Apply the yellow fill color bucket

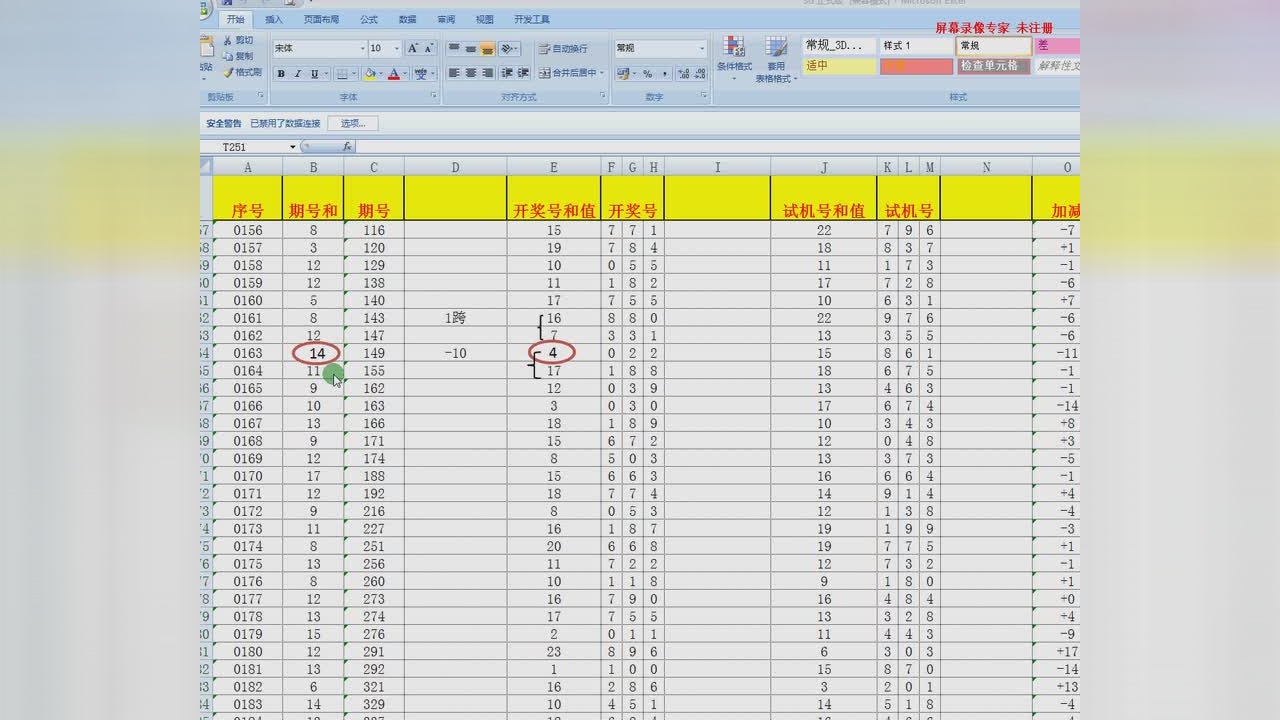[371, 73]
